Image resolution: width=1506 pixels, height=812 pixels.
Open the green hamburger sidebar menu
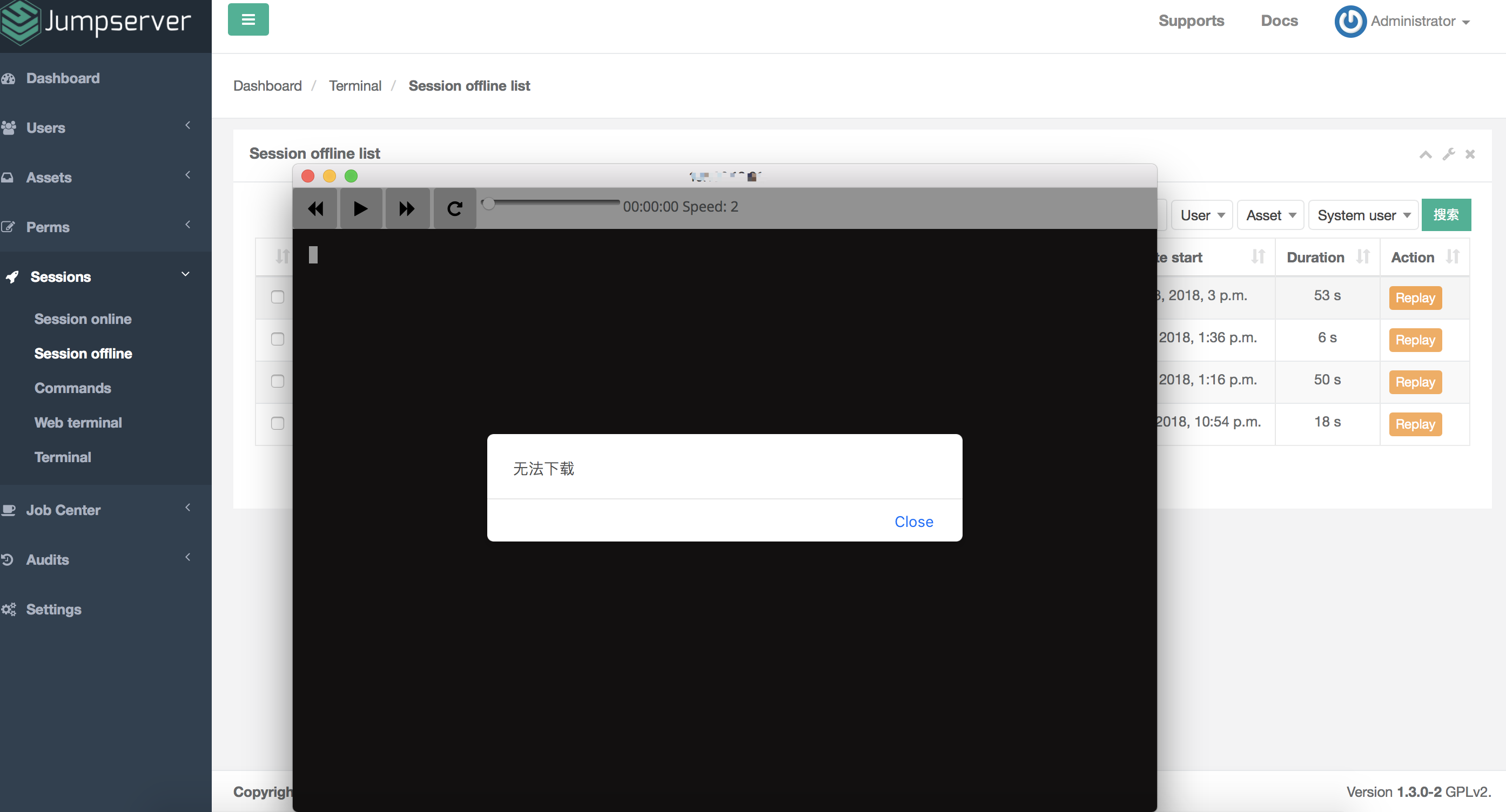[x=247, y=19]
